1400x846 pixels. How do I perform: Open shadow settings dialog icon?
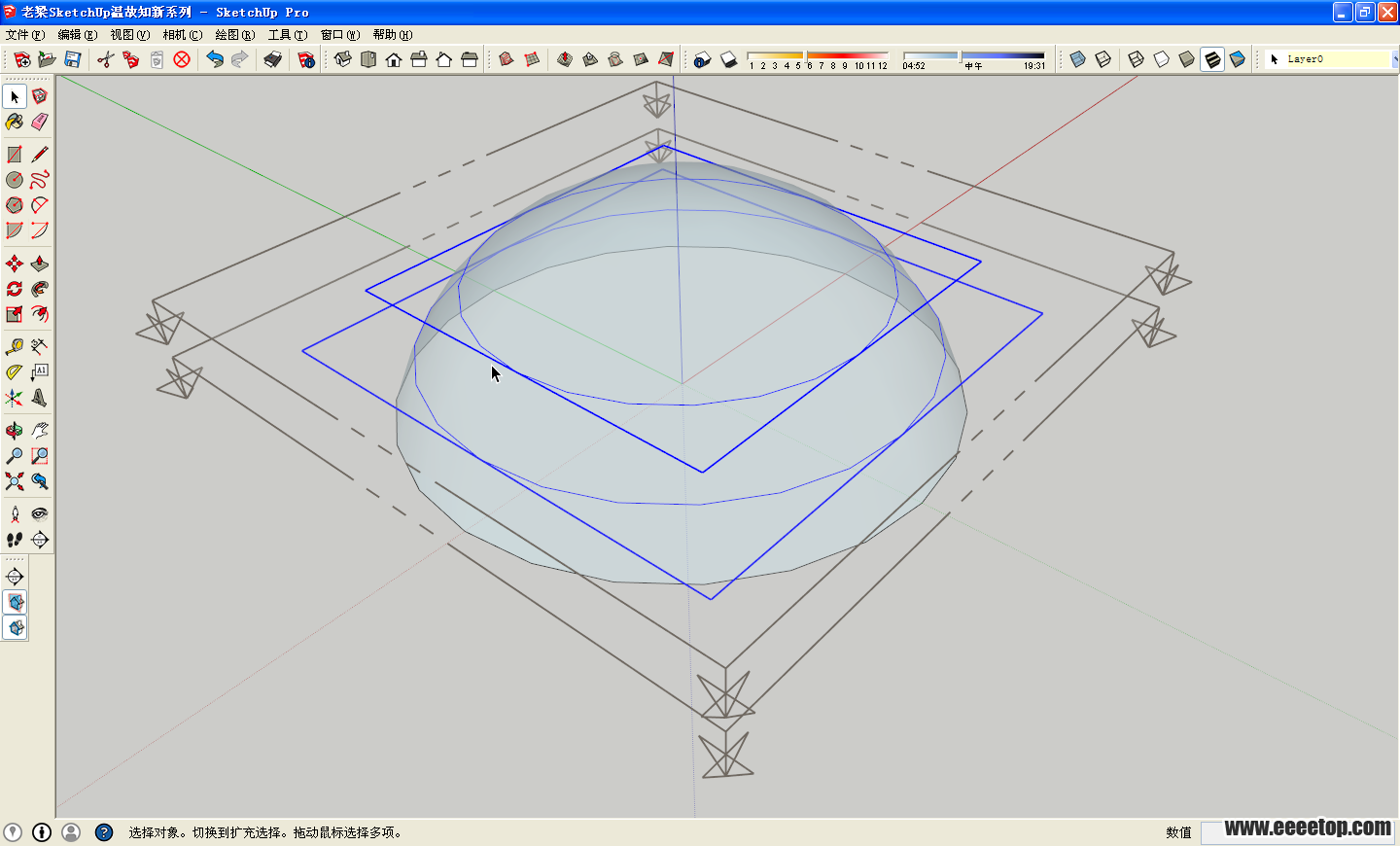click(x=702, y=59)
